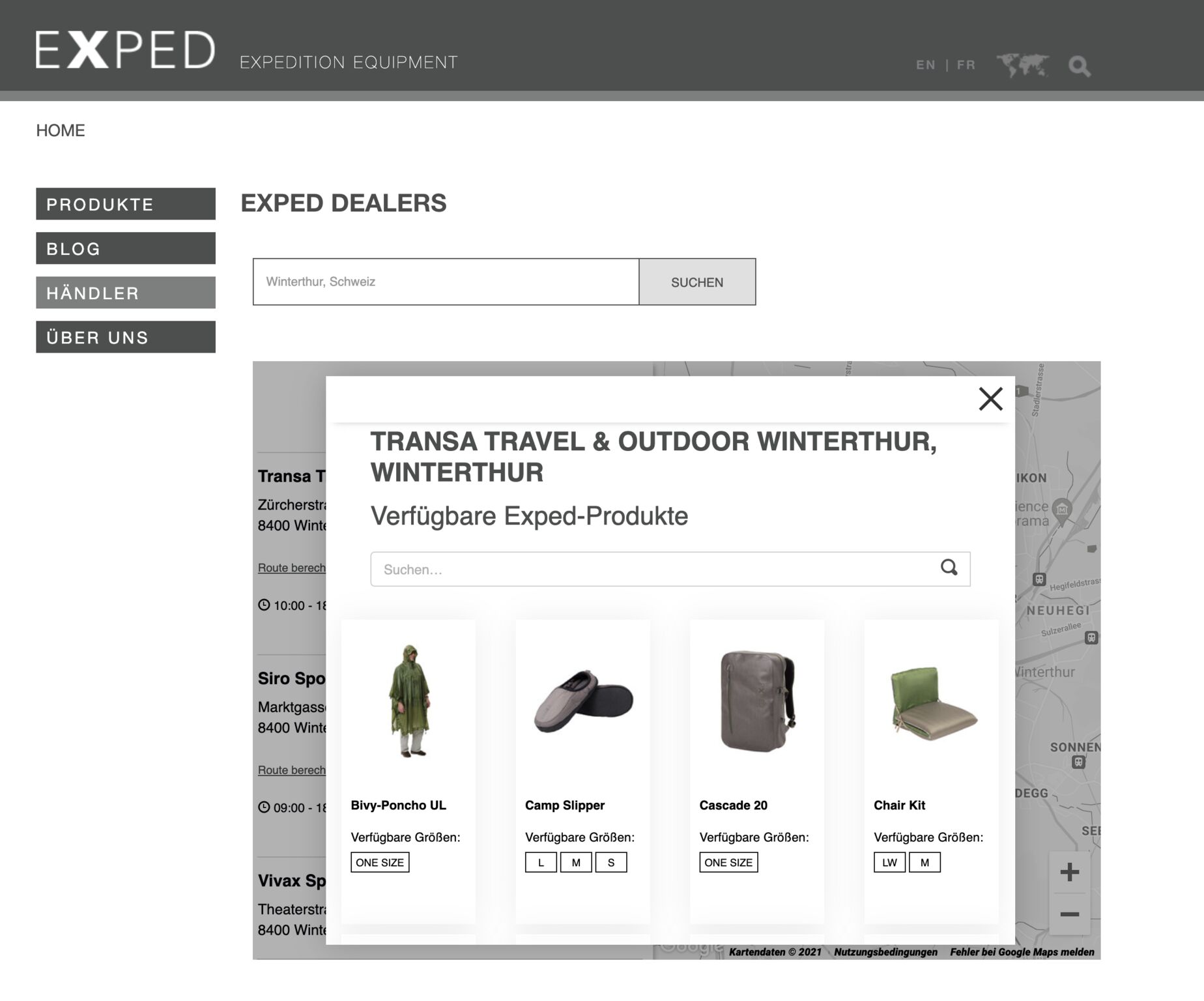Click the SUCHEN button

coord(697,282)
